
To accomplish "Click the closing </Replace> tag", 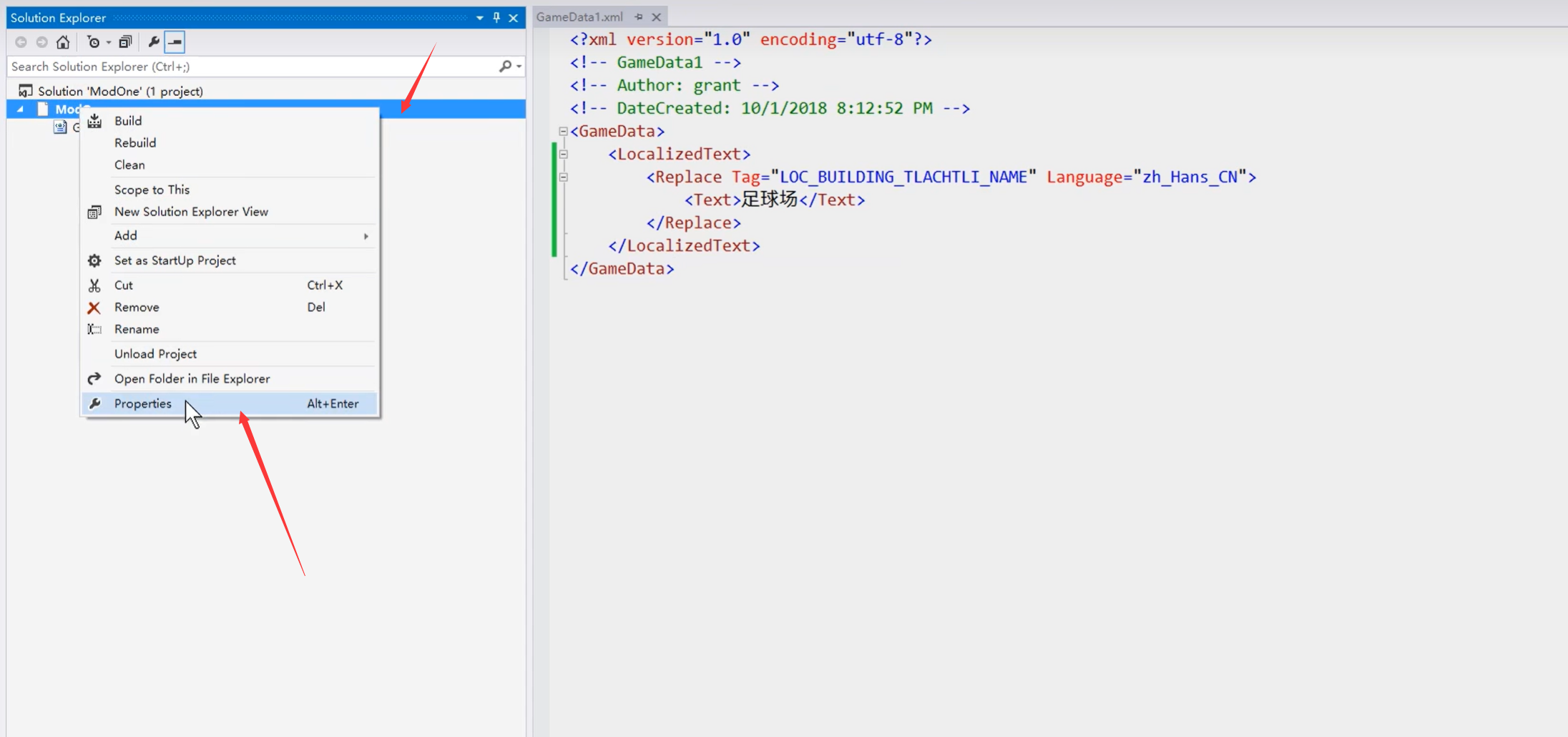I will tap(694, 223).
